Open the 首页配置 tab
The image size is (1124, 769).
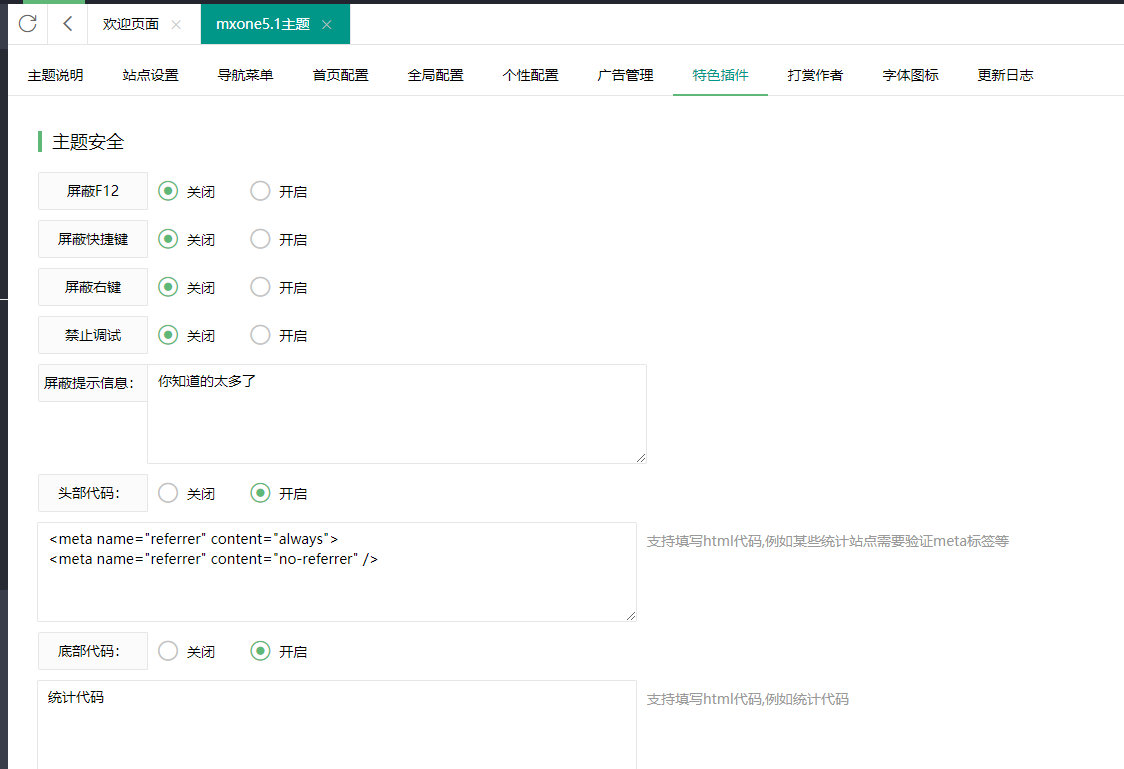340,75
